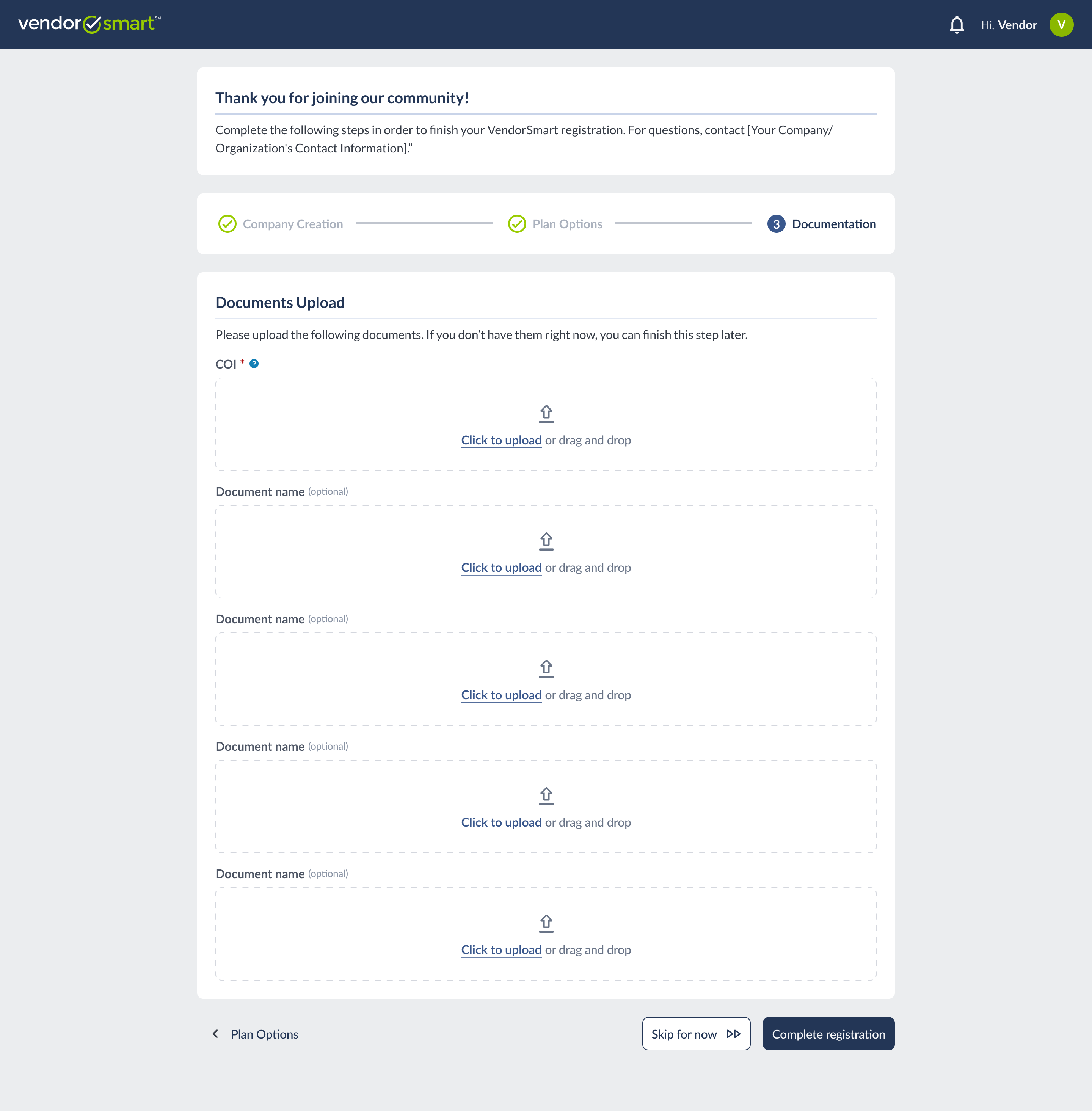Image resolution: width=1092 pixels, height=1111 pixels.
Task: Go back to Plan Options
Action: tap(256, 1034)
